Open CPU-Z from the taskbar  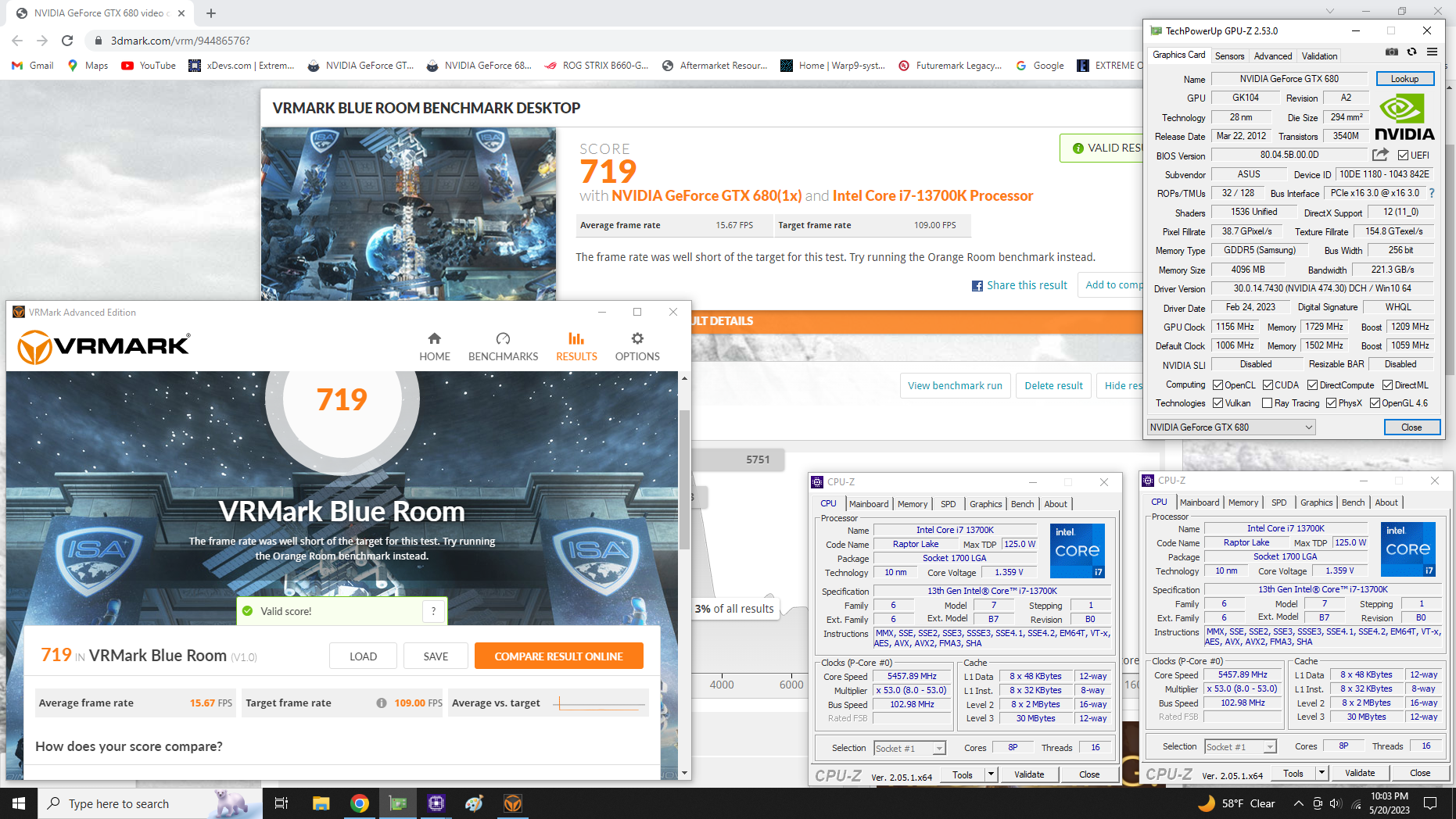436,803
